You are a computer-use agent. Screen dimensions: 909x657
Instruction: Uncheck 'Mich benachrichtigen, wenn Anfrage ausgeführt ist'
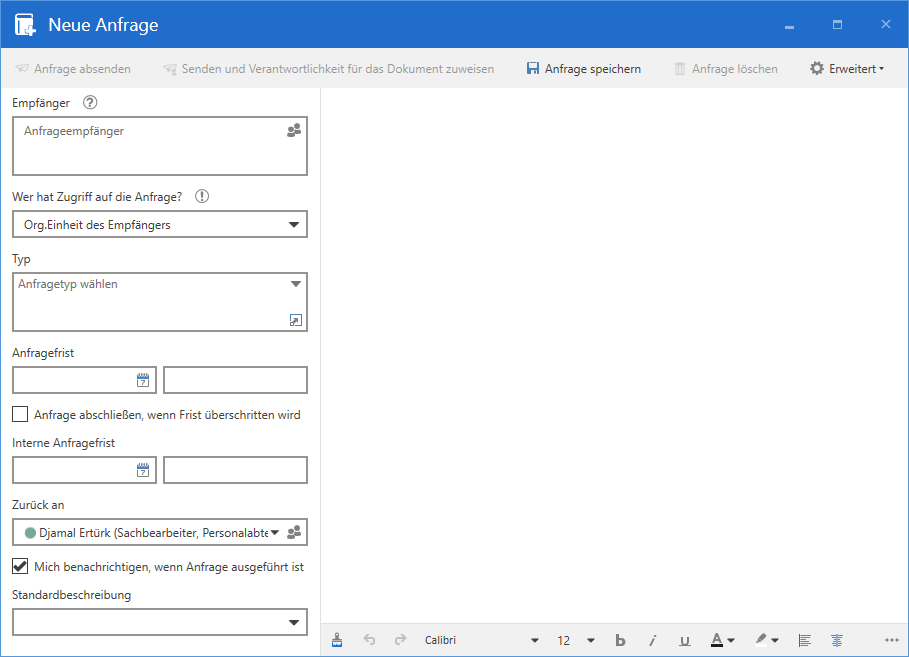pos(20,566)
